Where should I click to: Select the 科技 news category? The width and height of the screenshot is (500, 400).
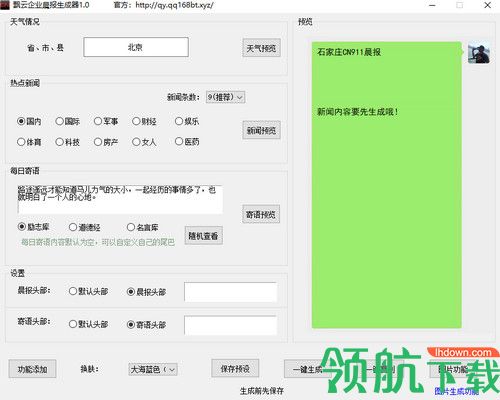pyautogui.click(x=68, y=142)
